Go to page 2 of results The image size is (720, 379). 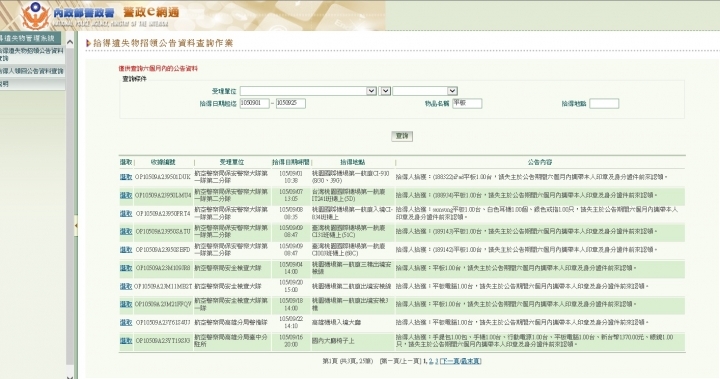click(x=431, y=361)
